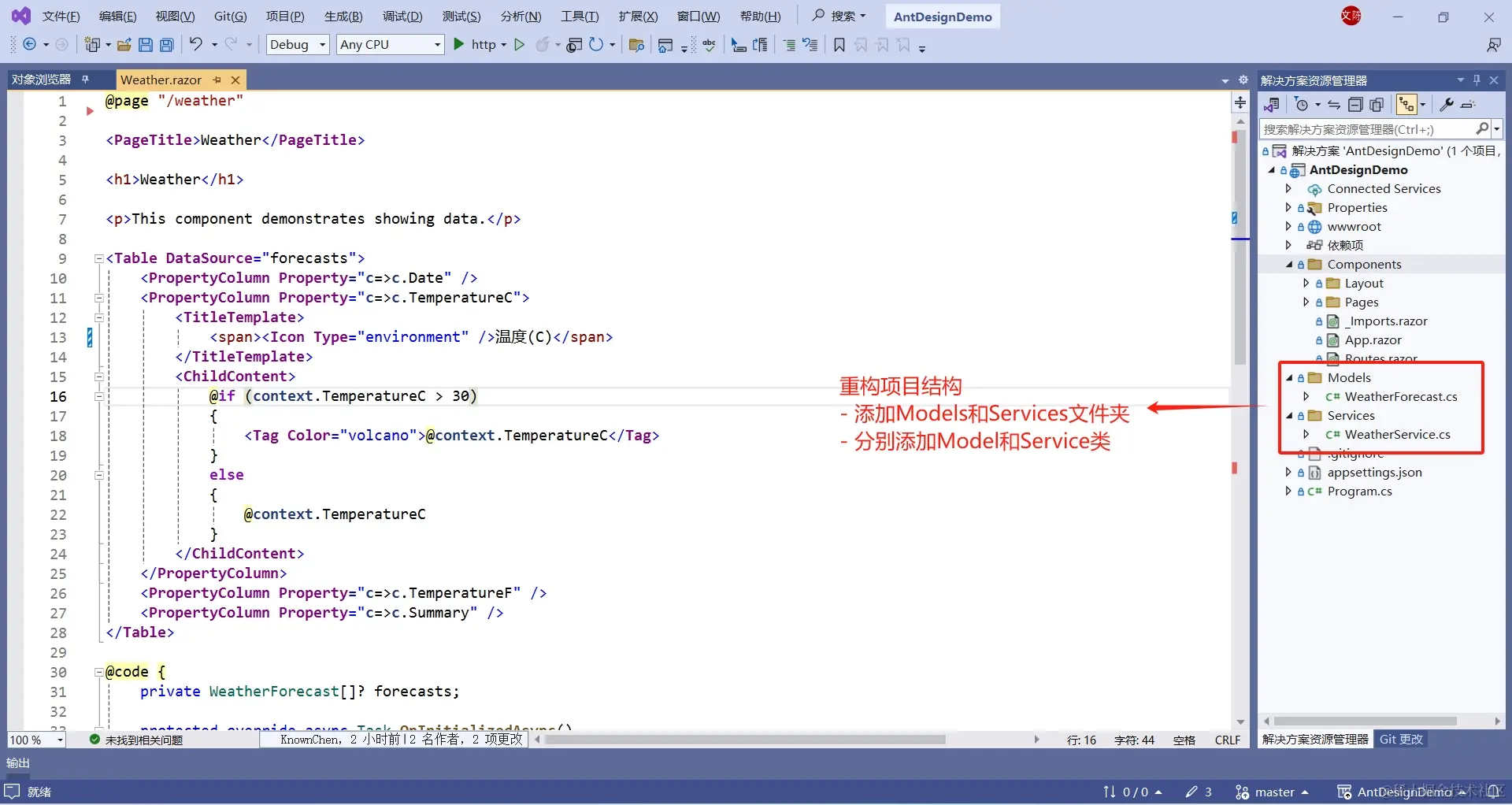Expand the Program.cs node
This screenshot has height=805, width=1512.
click(1288, 492)
